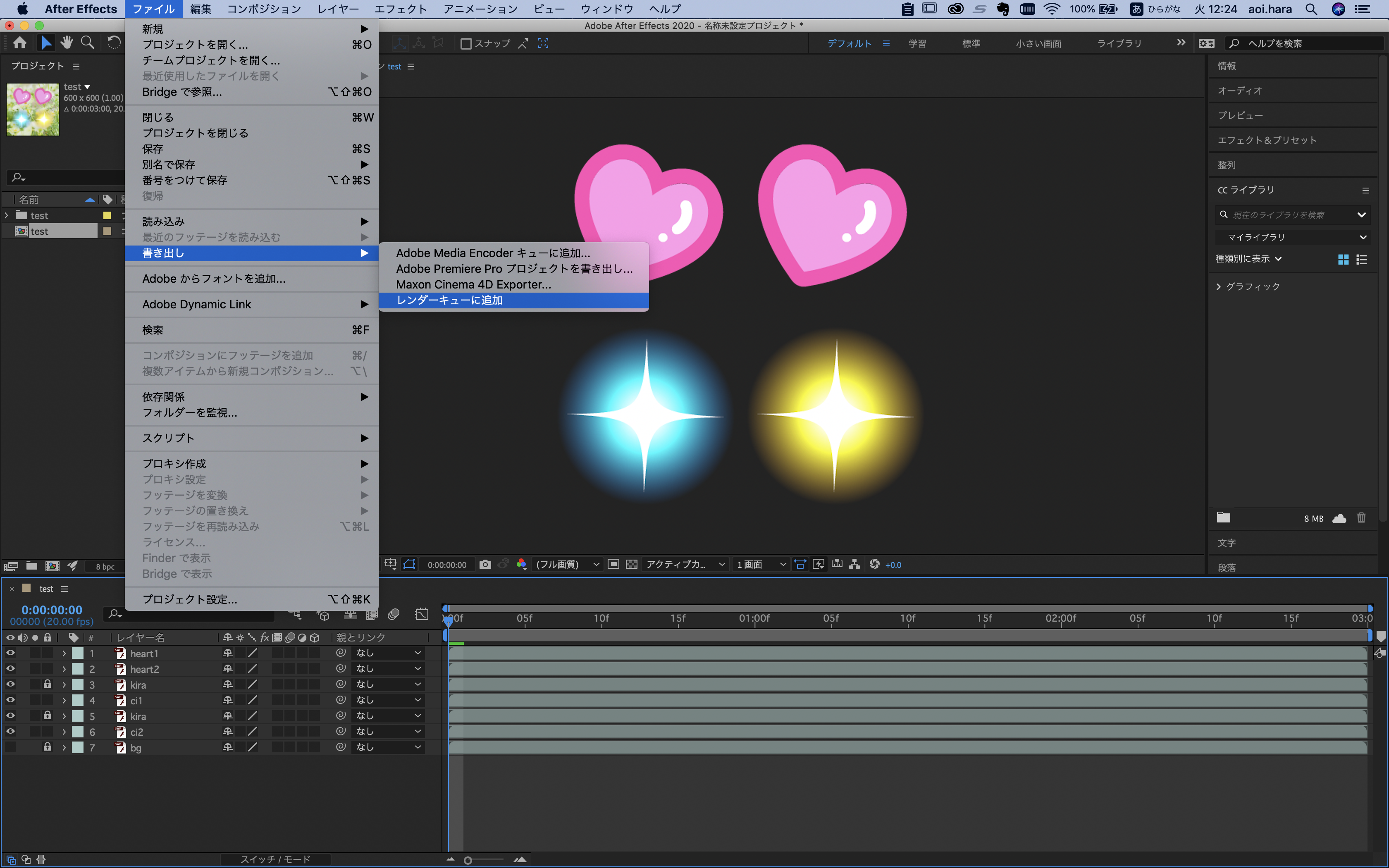Choose レンダーキューに追加 from submenu
1389x868 pixels.
(449, 300)
